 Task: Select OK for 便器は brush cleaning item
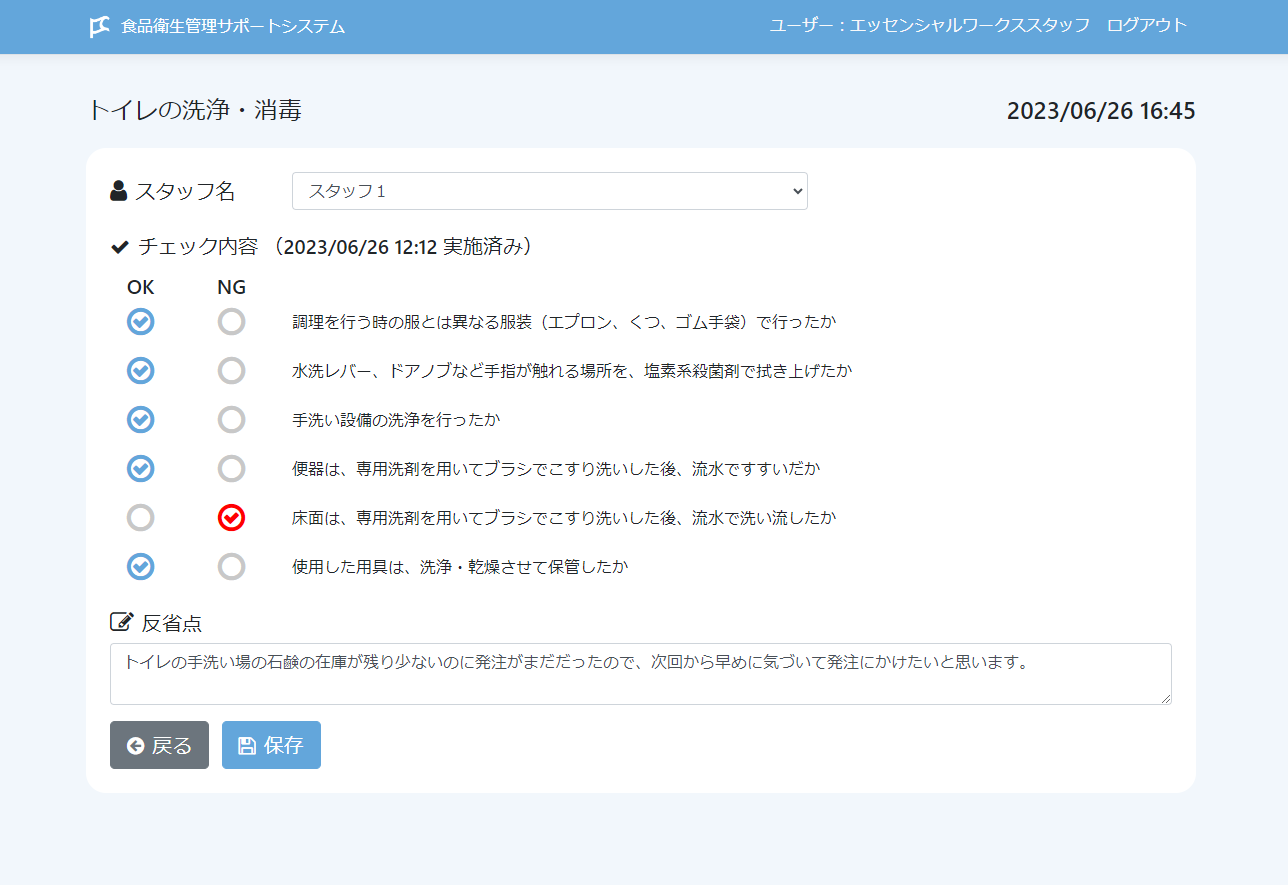(141, 469)
